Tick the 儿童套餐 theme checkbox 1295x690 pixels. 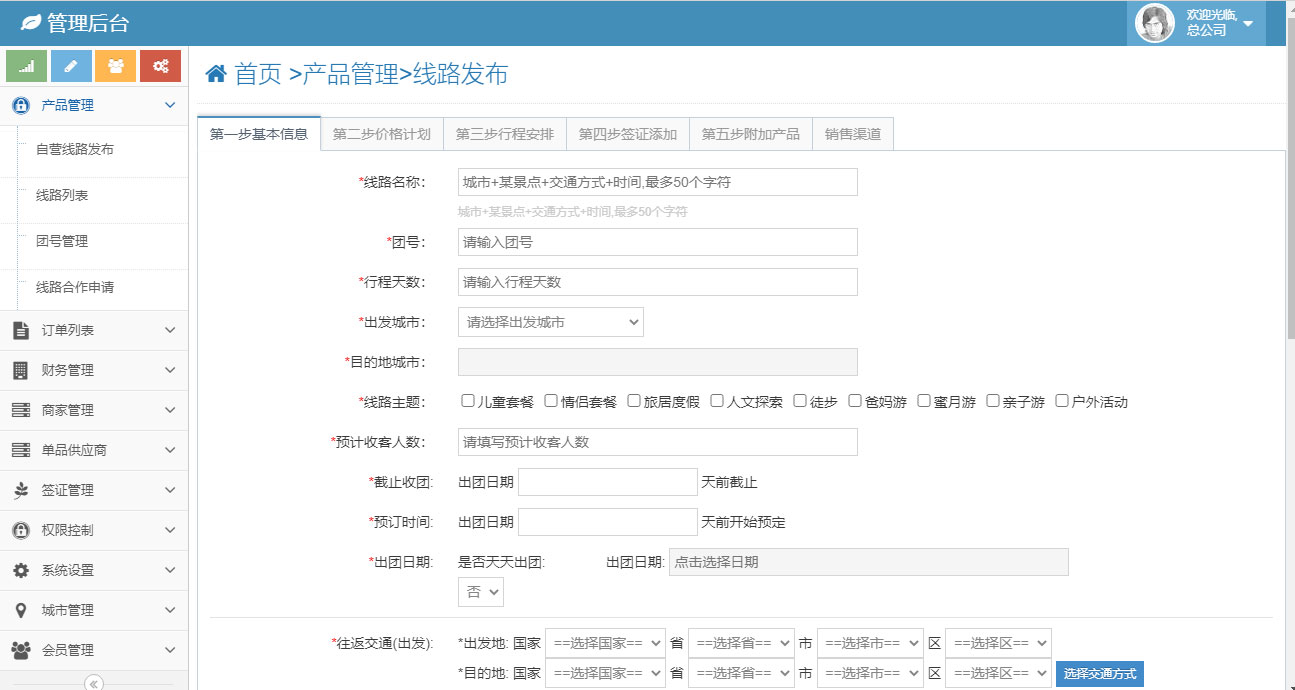pos(468,401)
